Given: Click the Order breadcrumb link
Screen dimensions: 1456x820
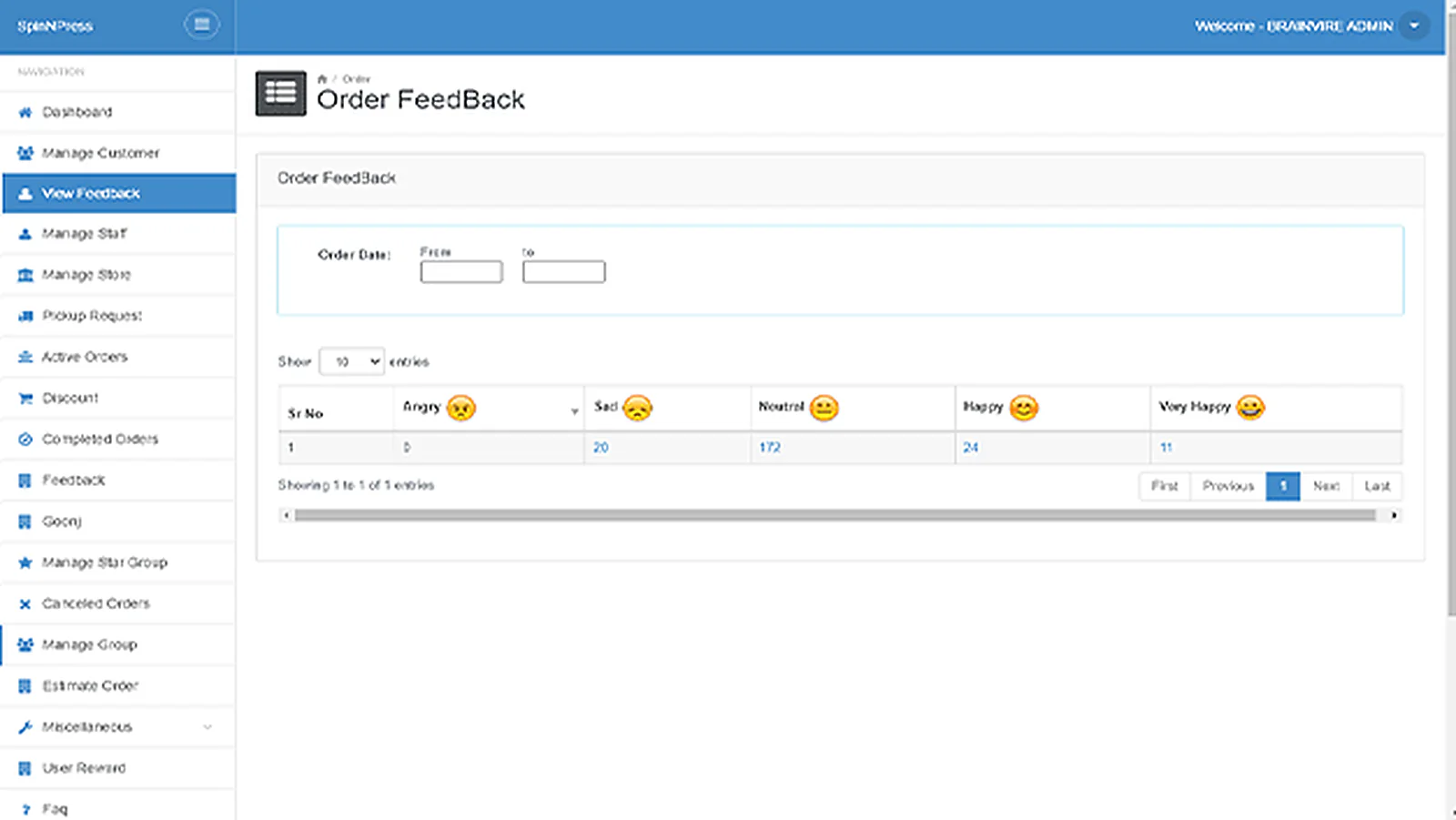Looking at the screenshot, I should coord(357,79).
